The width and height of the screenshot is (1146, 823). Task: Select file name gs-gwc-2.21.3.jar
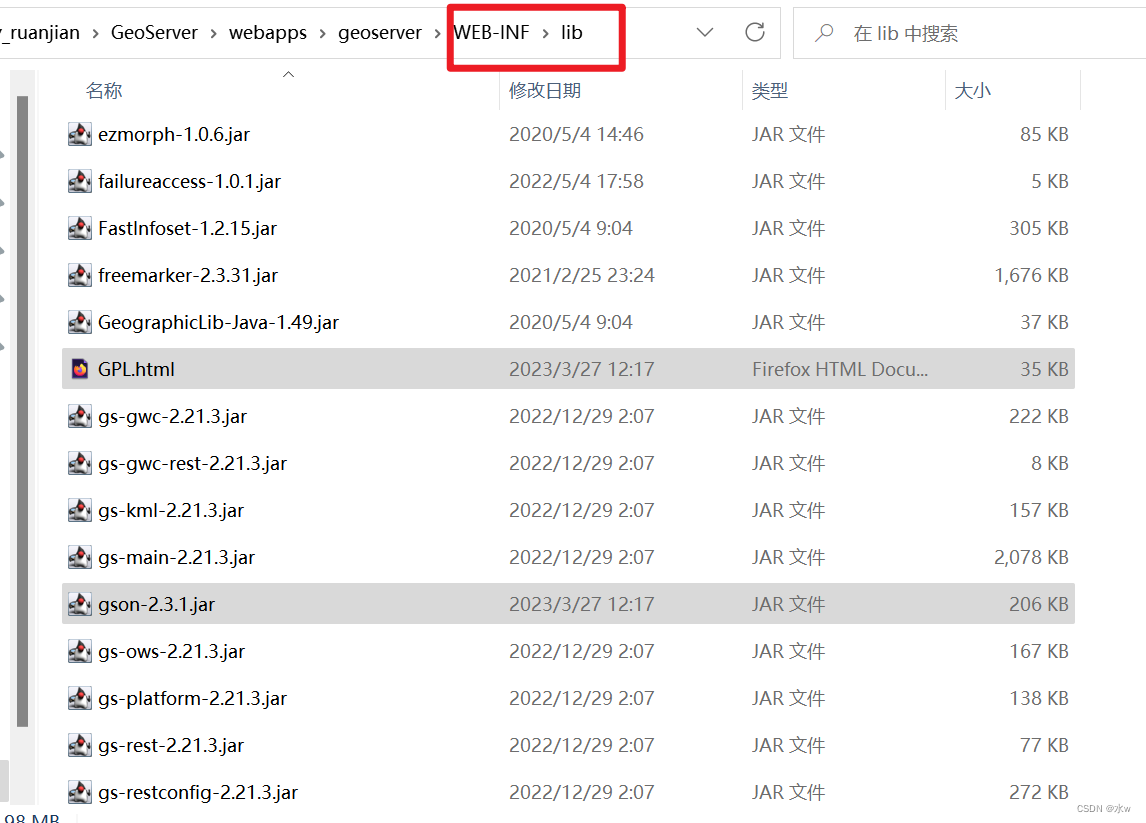[172, 417]
